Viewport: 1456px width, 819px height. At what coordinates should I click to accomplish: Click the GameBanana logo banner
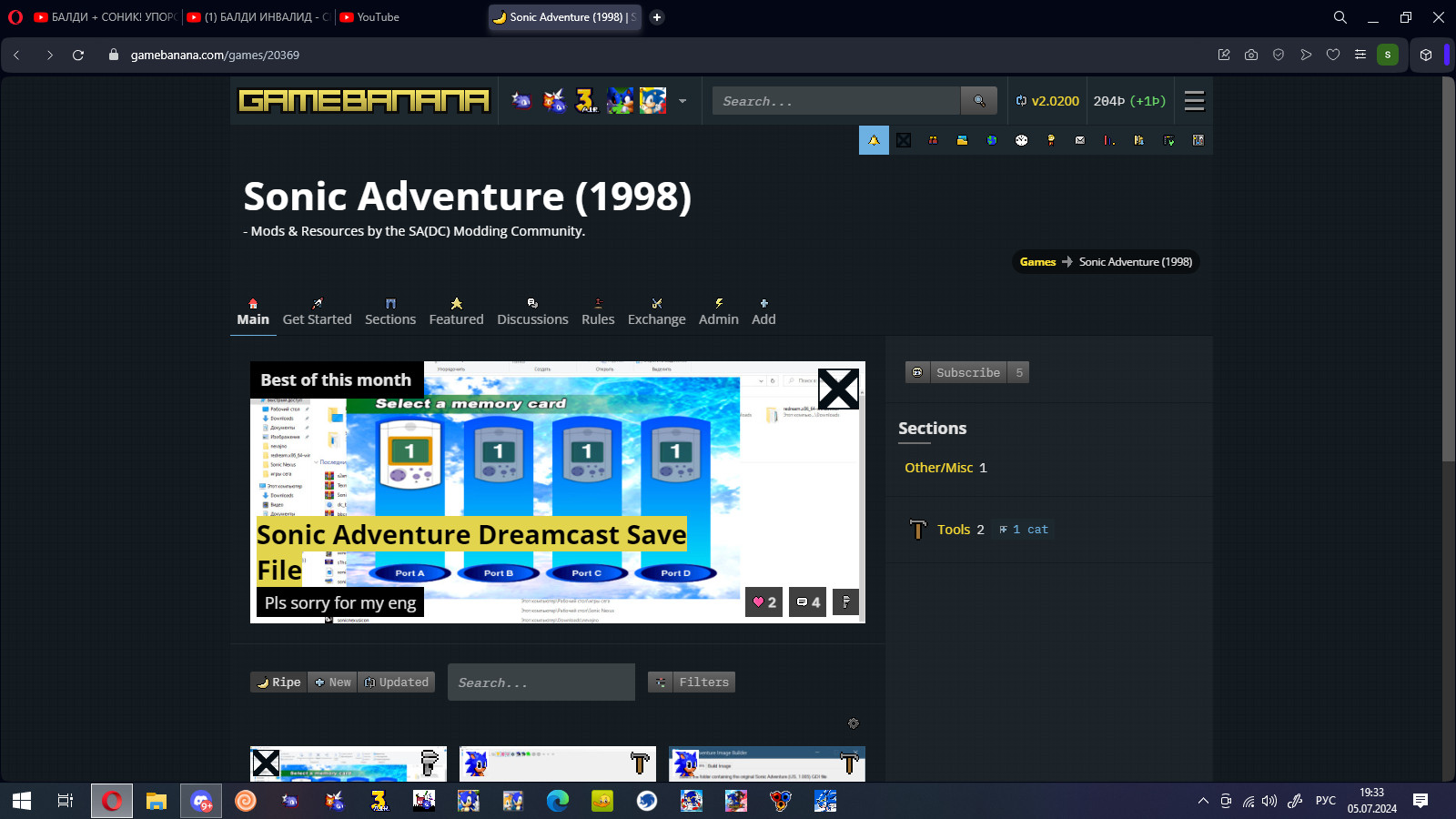362,100
